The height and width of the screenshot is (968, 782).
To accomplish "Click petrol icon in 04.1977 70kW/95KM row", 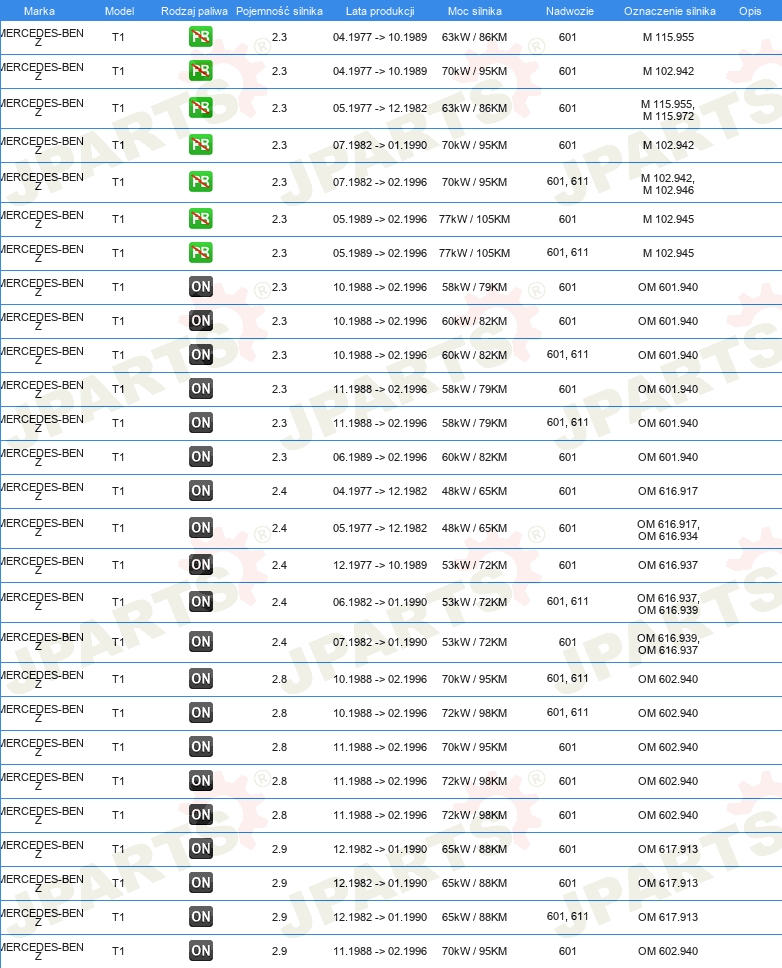I will (x=201, y=70).
